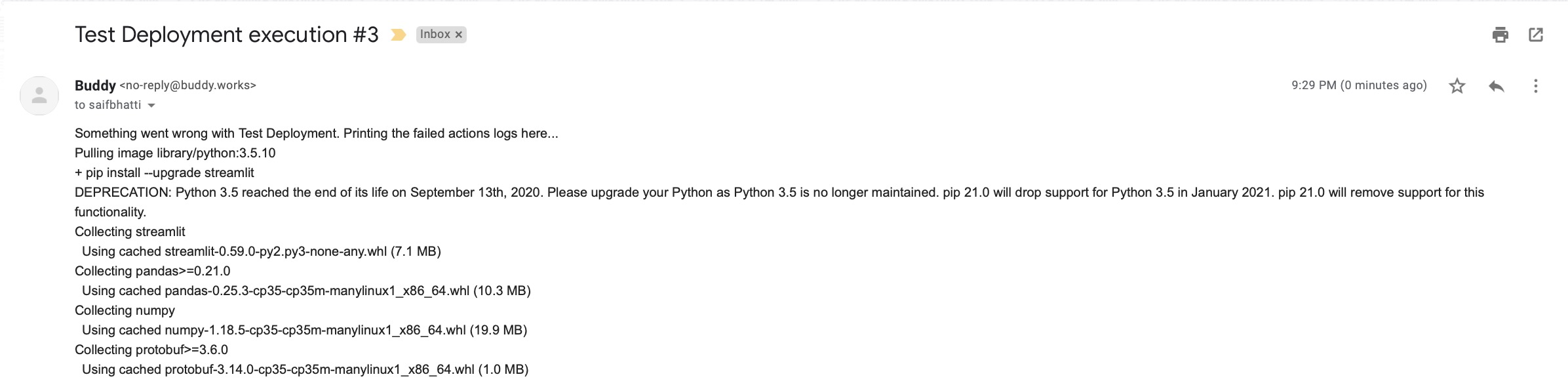Click the no-reply@buddy.works address
This screenshot has height=383, width=1568.
(x=188, y=85)
